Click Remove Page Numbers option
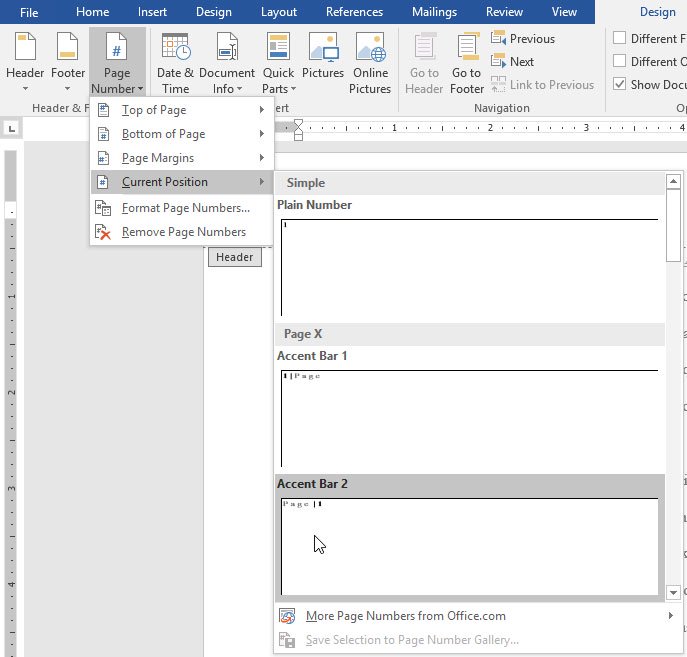687x657 pixels. (x=183, y=232)
